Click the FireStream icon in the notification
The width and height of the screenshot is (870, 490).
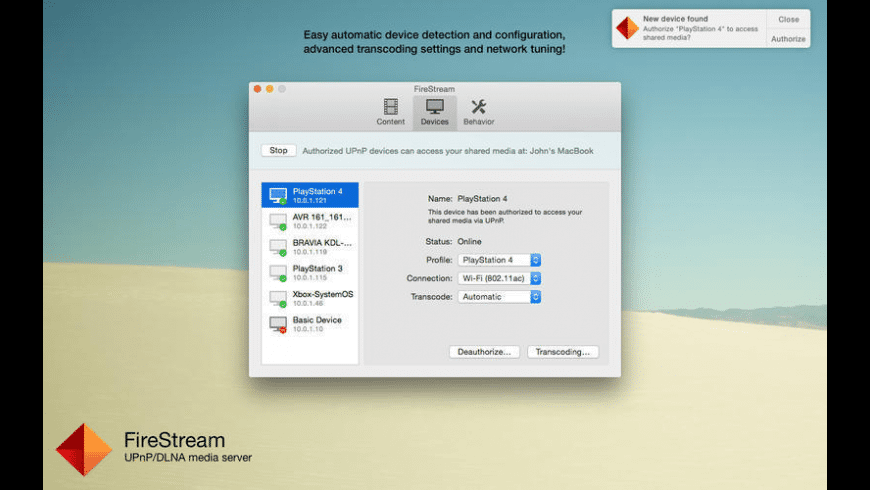pos(628,28)
